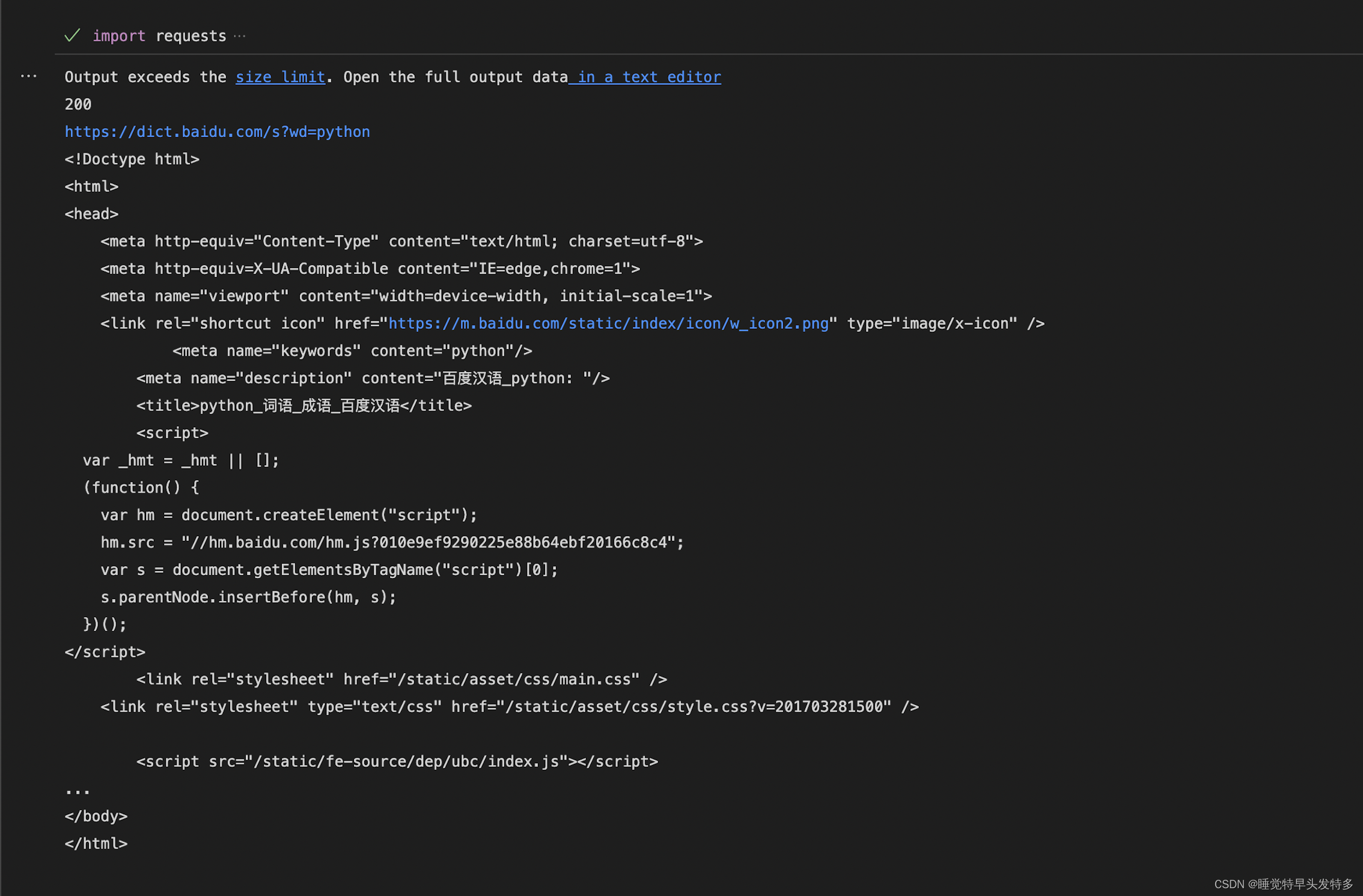The image size is (1363, 896).
Task: Click the truncated output ellipsis line
Action: (x=78, y=791)
